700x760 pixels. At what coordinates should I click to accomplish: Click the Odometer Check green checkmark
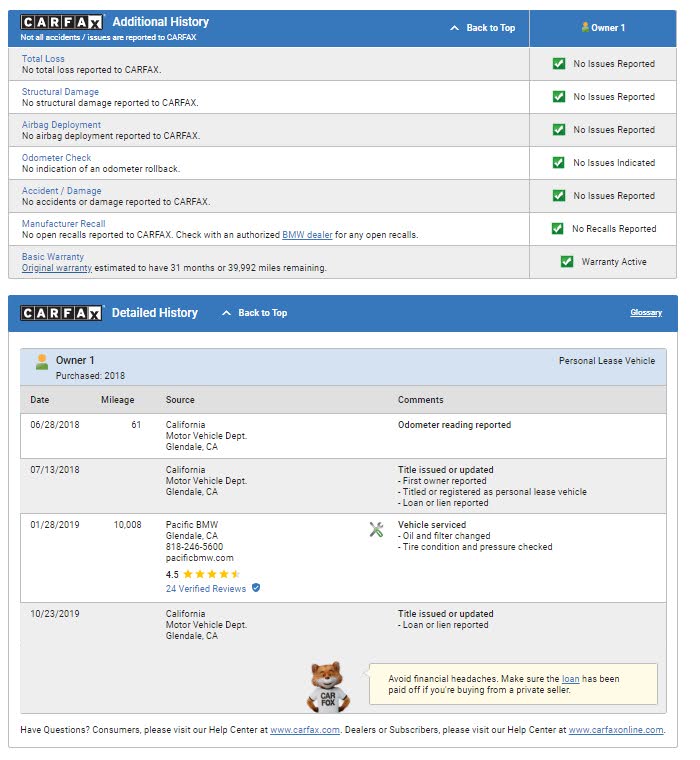coord(559,163)
